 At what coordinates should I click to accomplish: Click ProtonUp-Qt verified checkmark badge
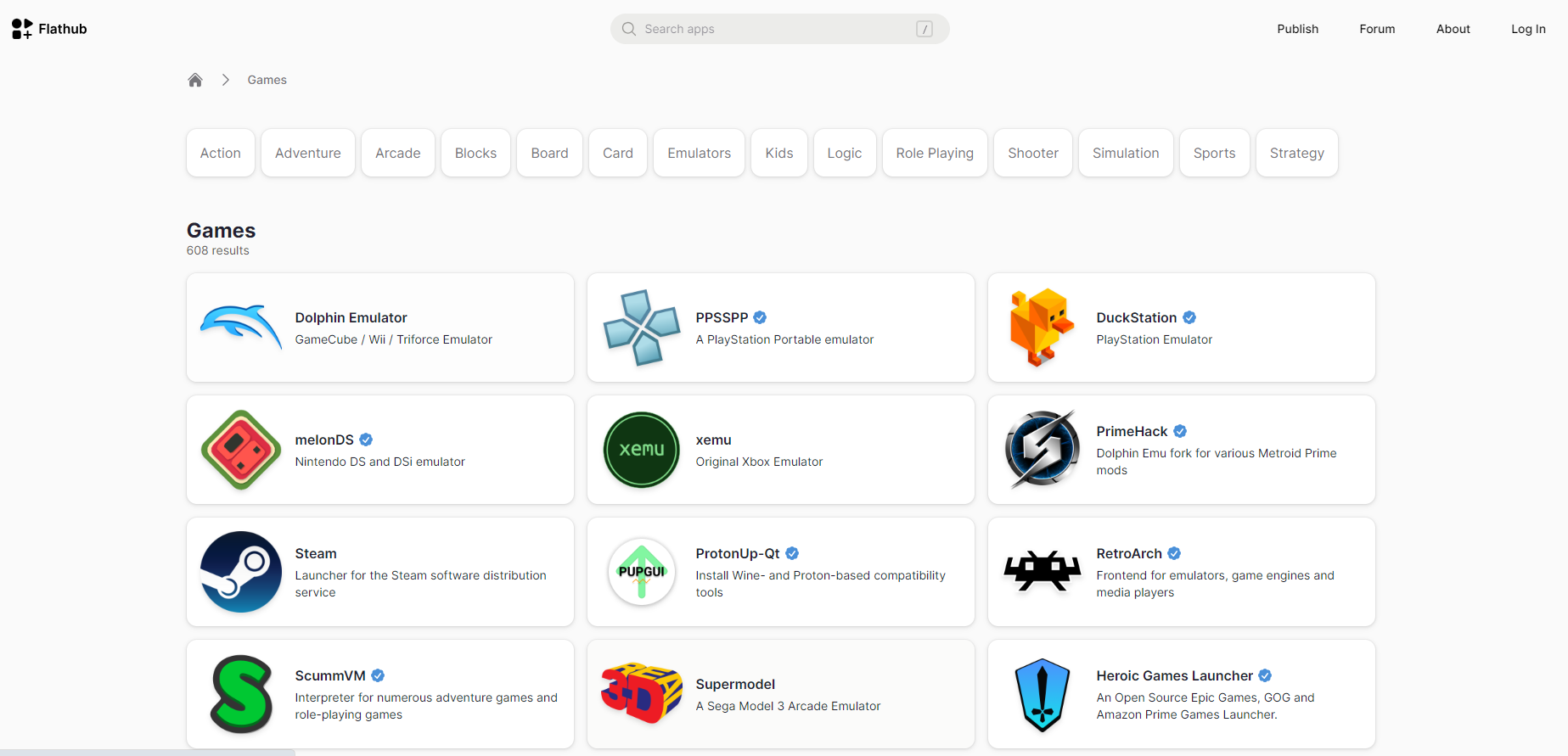pyautogui.click(x=792, y=553)
